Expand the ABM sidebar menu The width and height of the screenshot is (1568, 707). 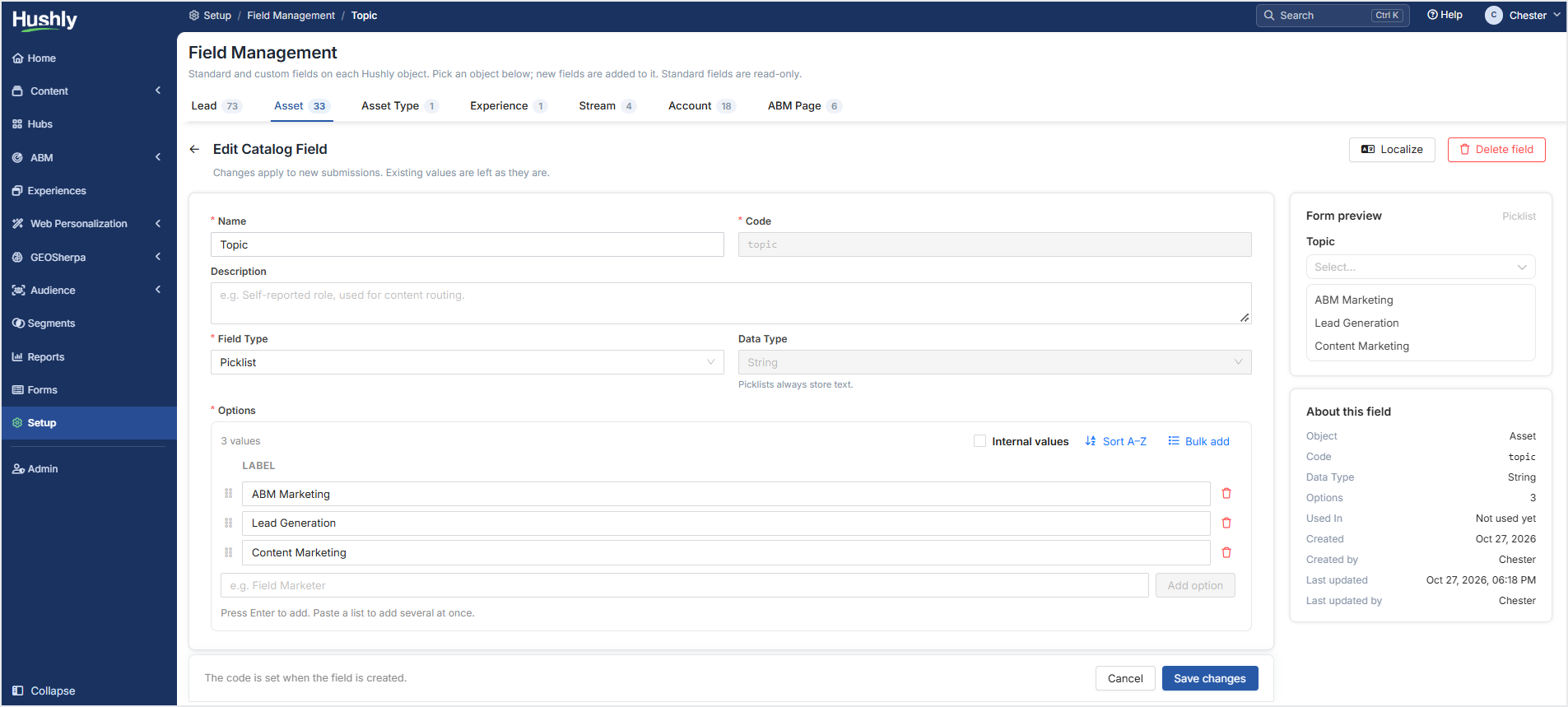tap(158, 157)
